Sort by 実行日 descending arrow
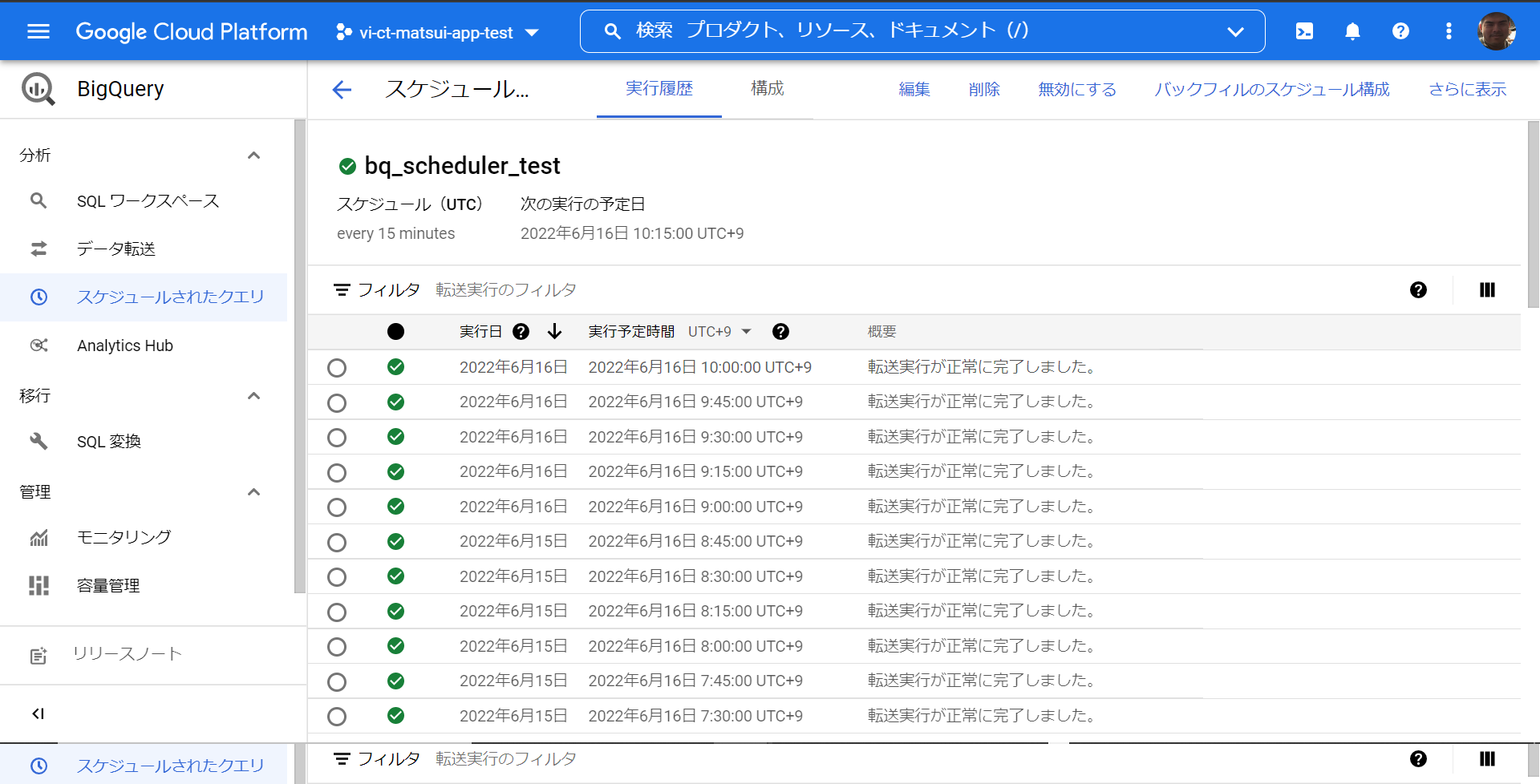This screenshot has width=1540, height=784. click(554, 332)
